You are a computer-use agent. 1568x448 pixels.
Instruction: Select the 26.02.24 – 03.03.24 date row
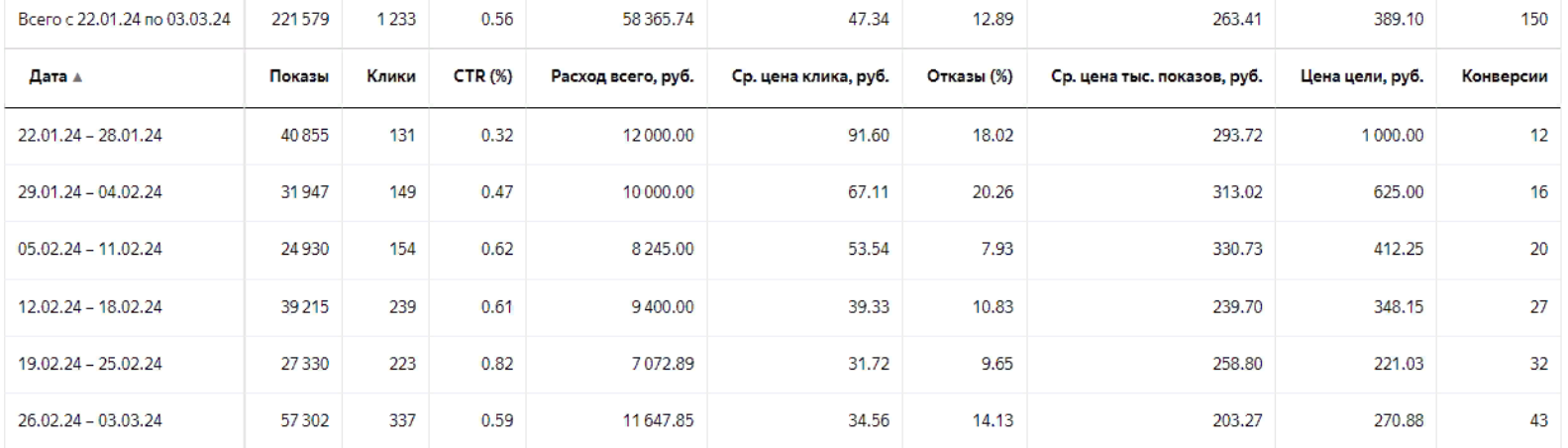point(784,420)
